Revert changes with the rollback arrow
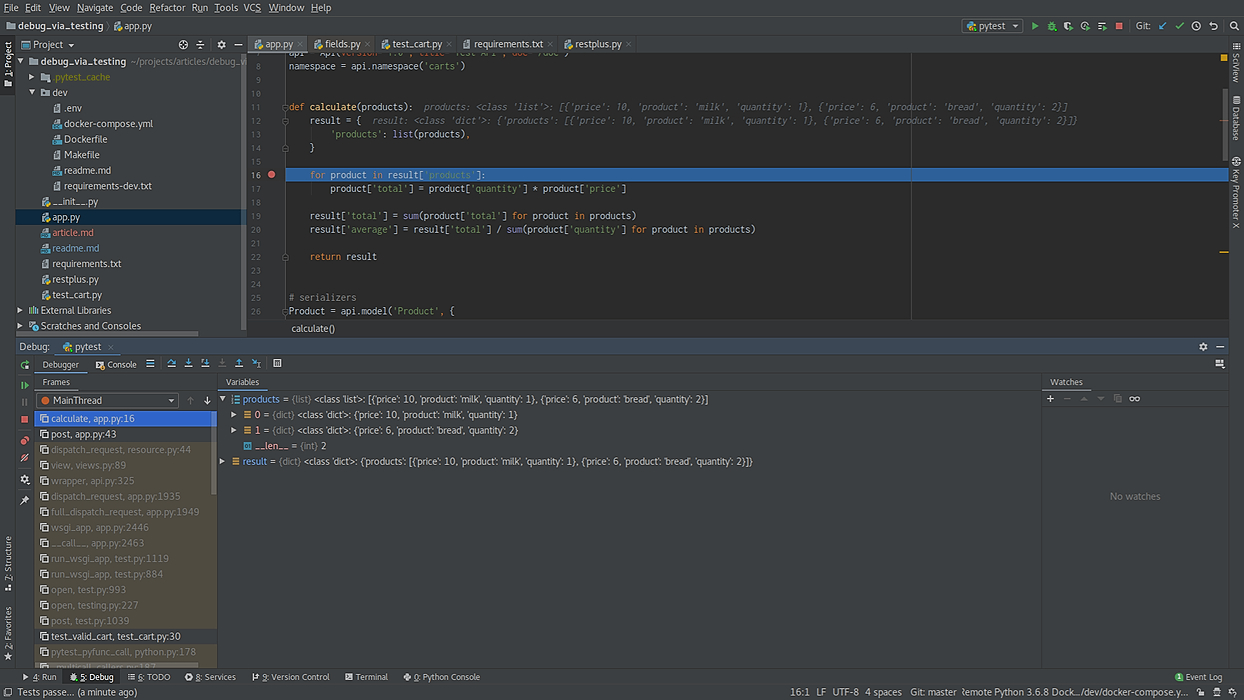This screenshot has width=1244, height=700. click(x=1213, y=26)
